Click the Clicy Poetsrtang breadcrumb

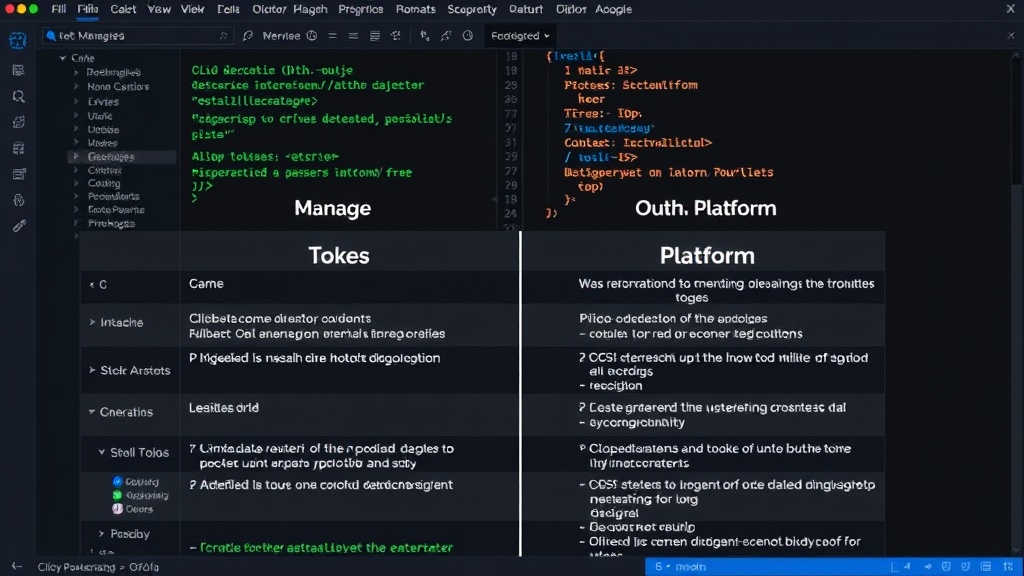[76, 567]
